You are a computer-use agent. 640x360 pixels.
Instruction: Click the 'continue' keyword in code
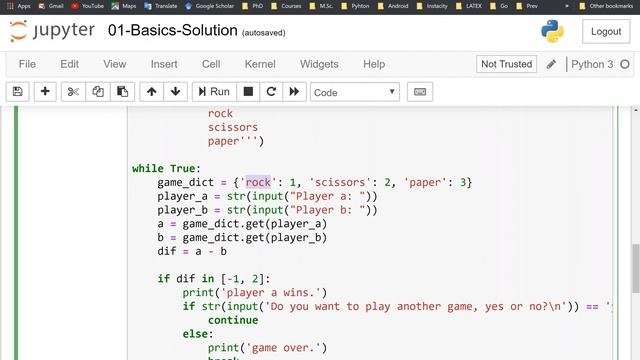coord(233,320)
